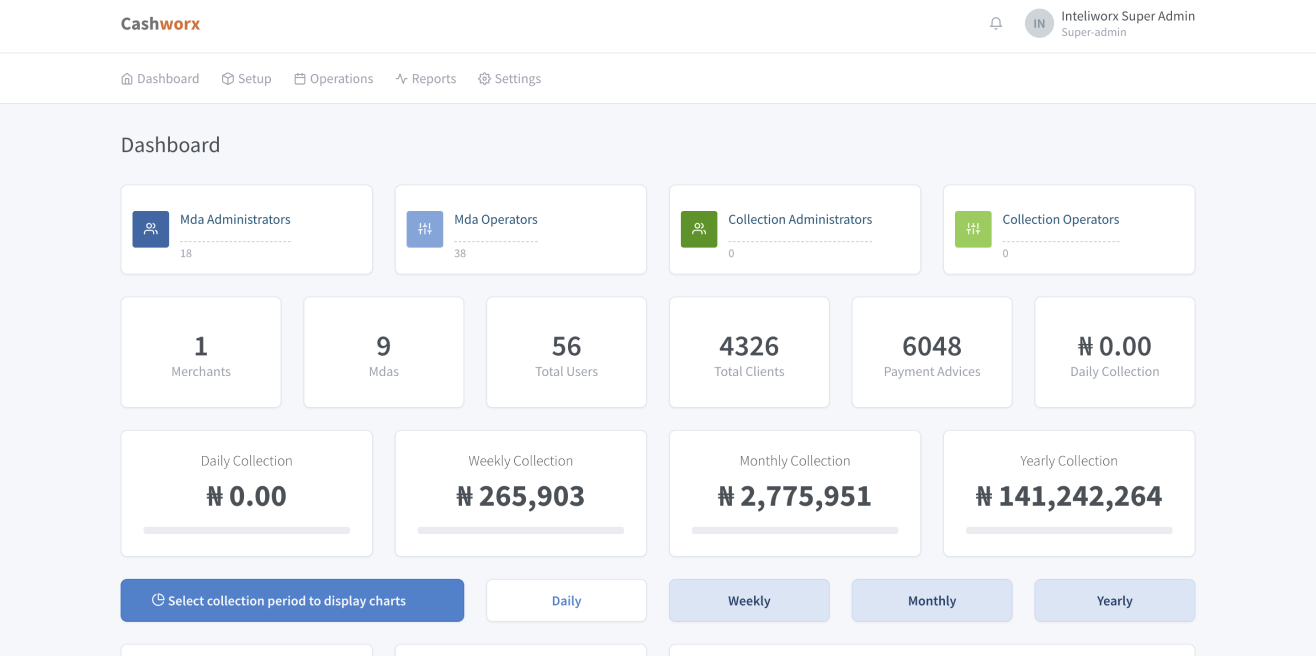Click the progress bar under Yearly Collection
The image size is (1316, 656).
[x=1068, y=530]
